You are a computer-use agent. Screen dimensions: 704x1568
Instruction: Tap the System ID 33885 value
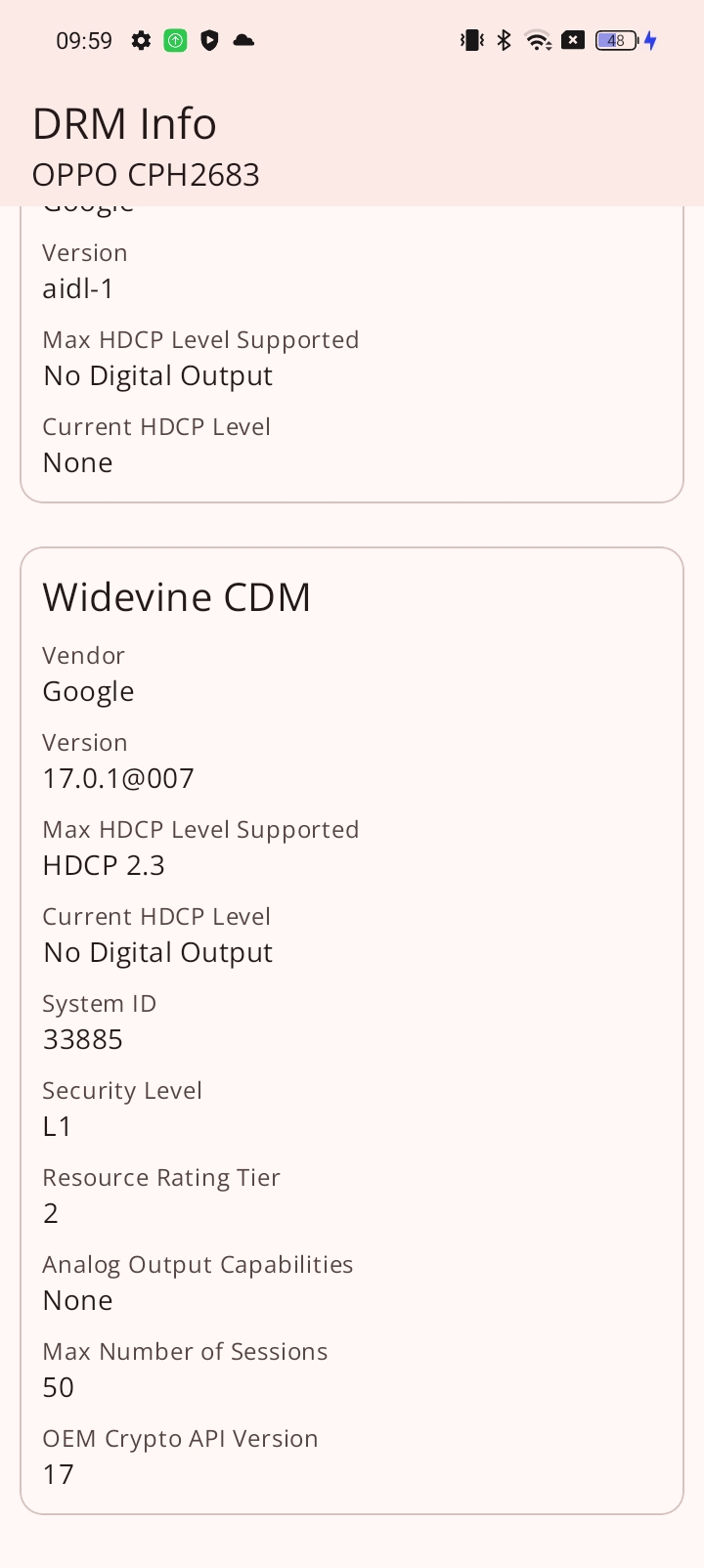pyautogui.click(x=83, y=1039)
